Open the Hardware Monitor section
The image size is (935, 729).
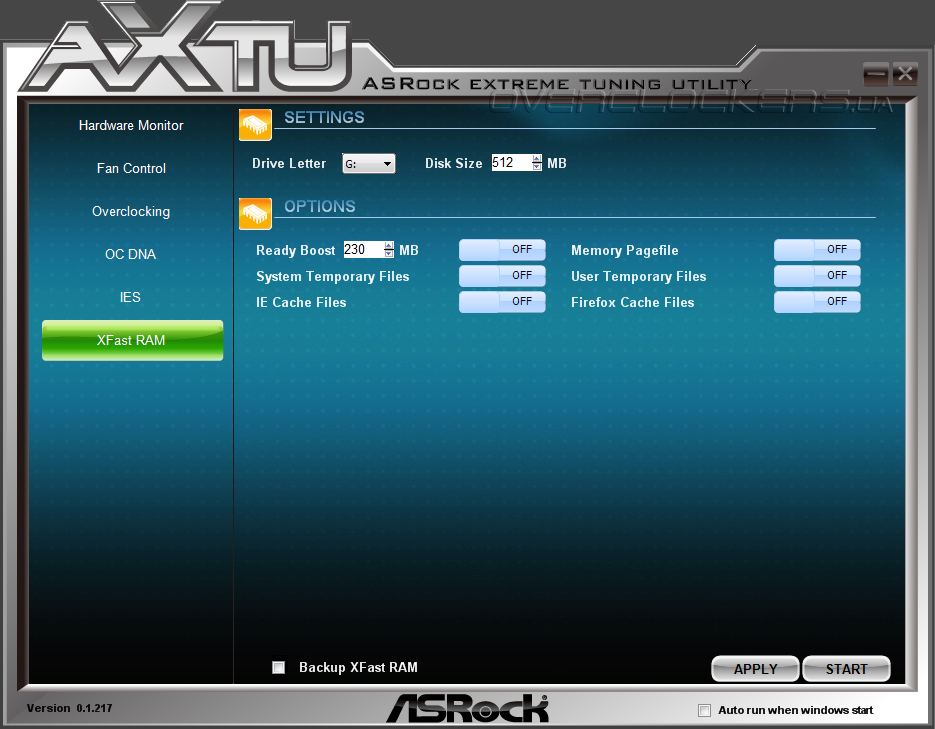click(131, 125)
